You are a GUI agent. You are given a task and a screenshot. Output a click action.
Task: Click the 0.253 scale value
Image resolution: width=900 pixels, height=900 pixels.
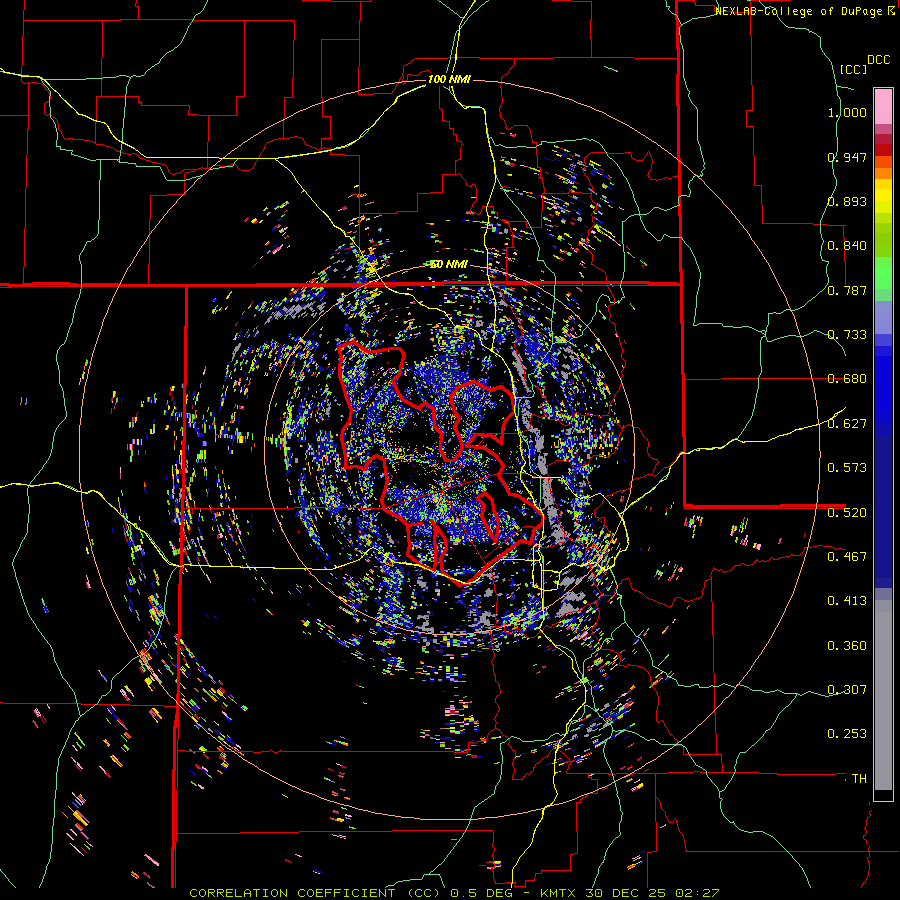[847, 734]
